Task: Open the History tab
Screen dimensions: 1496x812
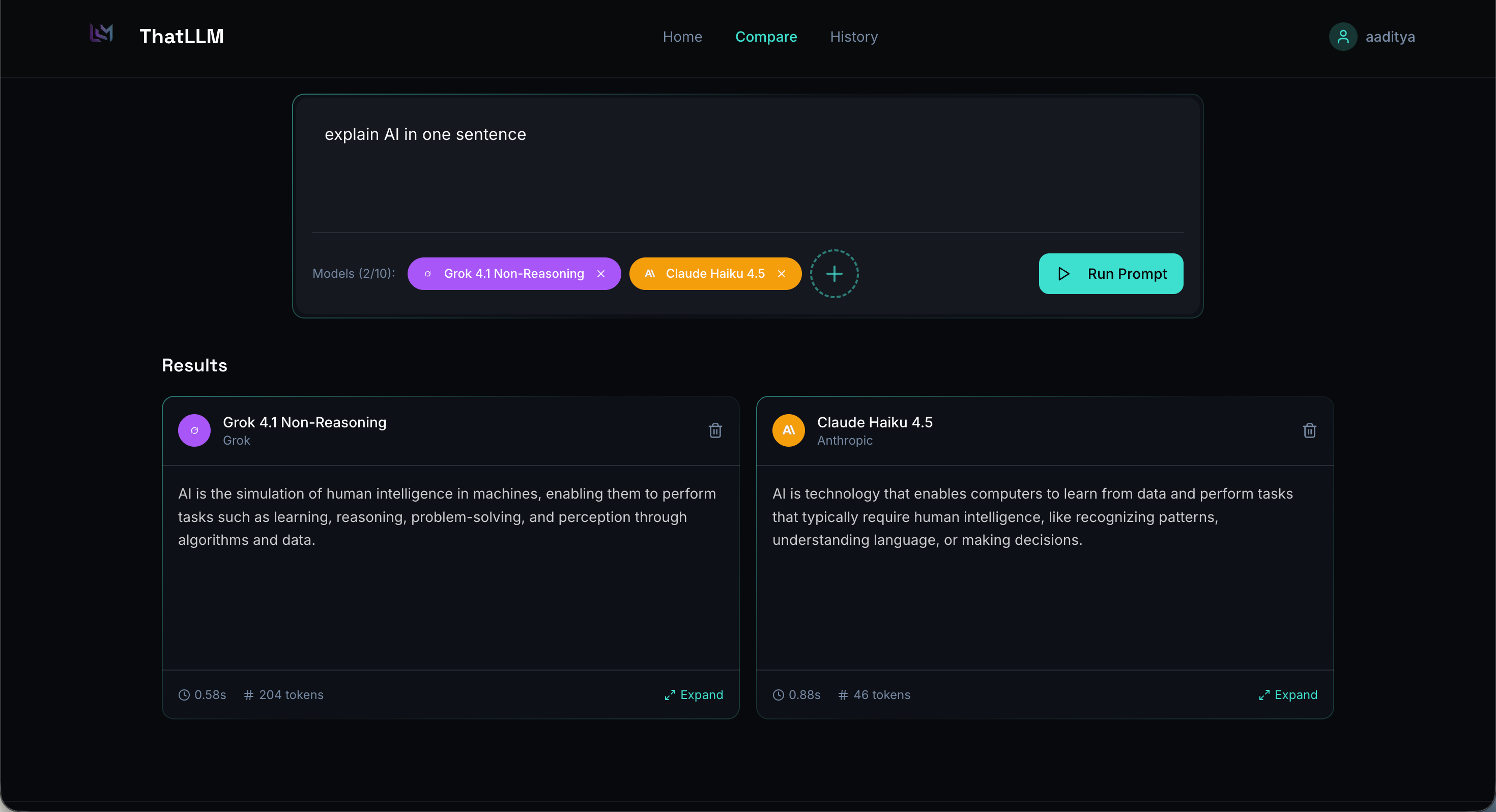Action: 854,37
